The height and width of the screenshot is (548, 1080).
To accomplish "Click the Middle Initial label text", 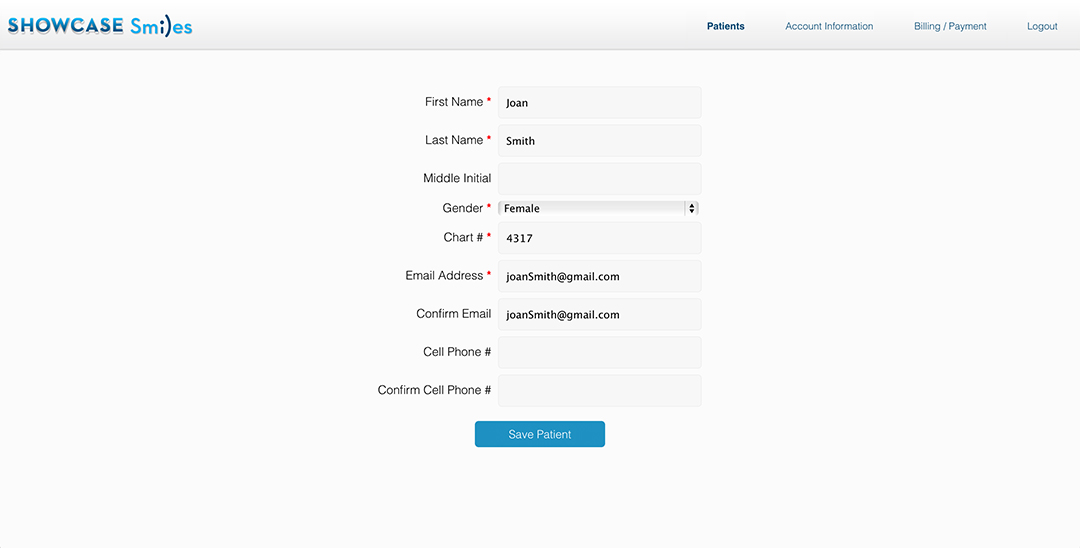I will tap(457, 178).
